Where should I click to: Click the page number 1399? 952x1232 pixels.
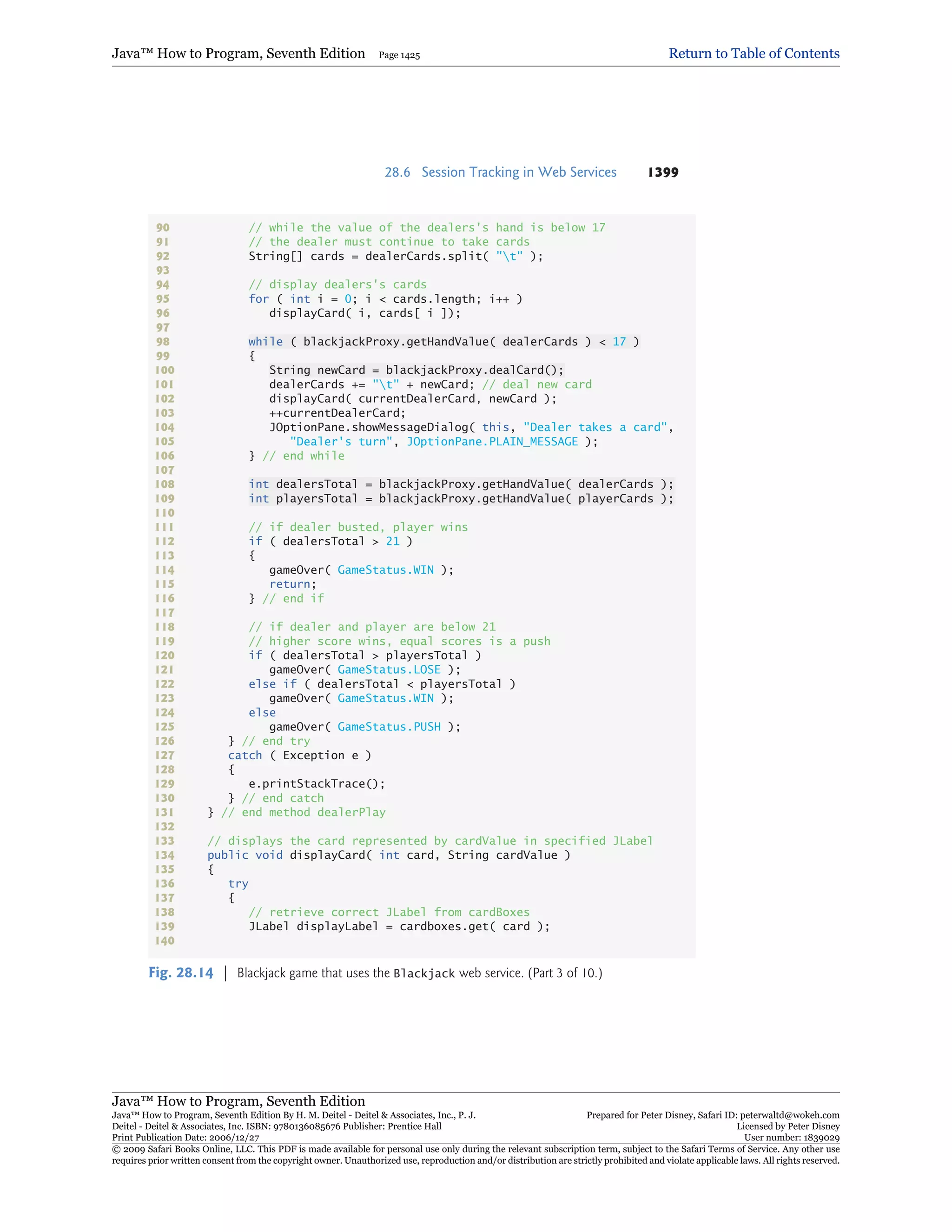click(x=663, y=172)
